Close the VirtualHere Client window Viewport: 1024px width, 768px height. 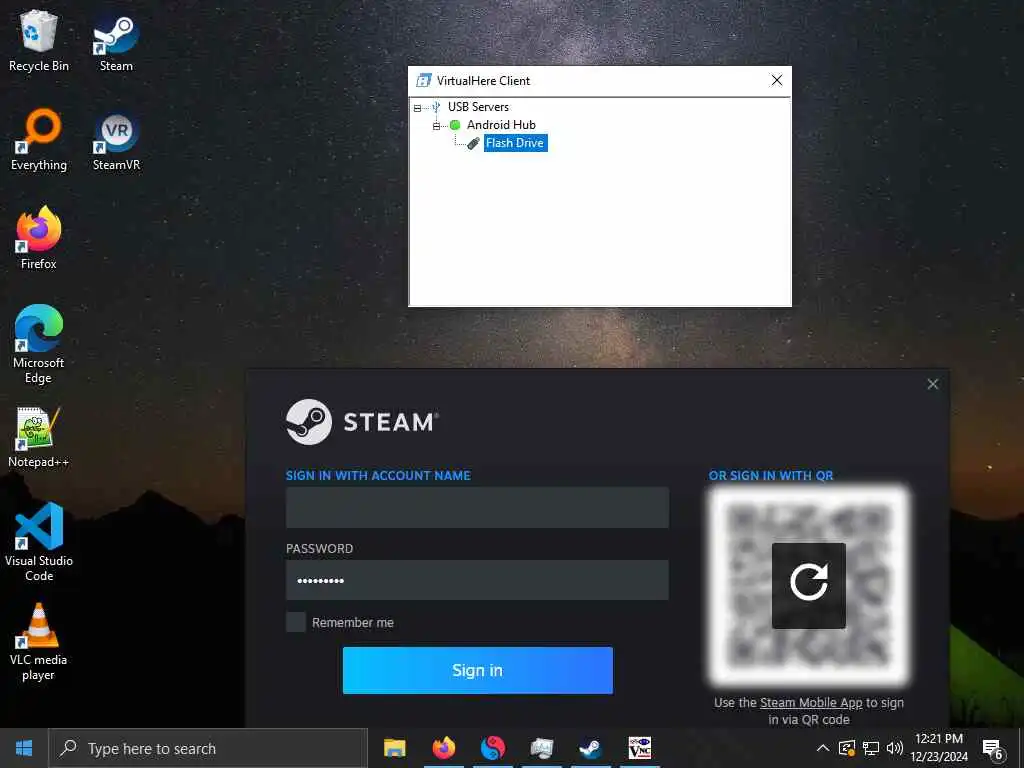click(776, 80)
